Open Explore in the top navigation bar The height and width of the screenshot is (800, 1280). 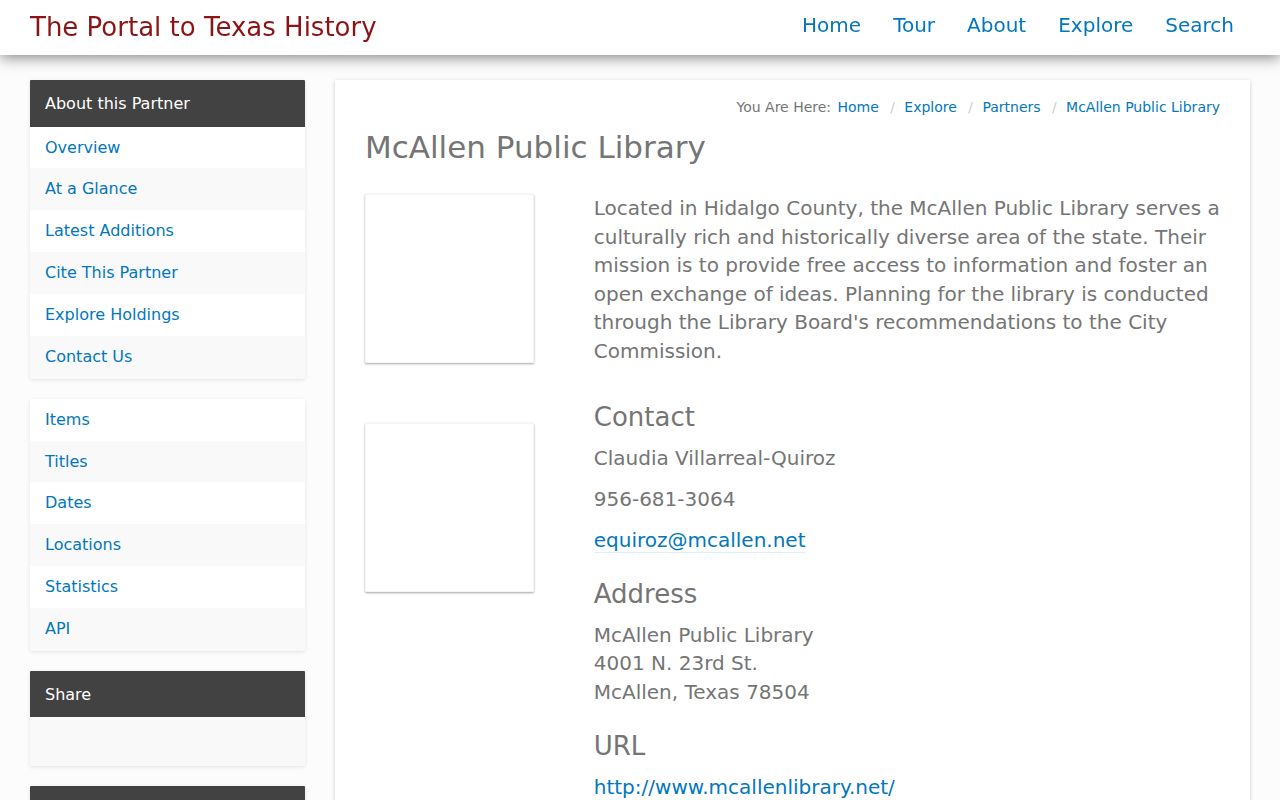coord(1095,25)
